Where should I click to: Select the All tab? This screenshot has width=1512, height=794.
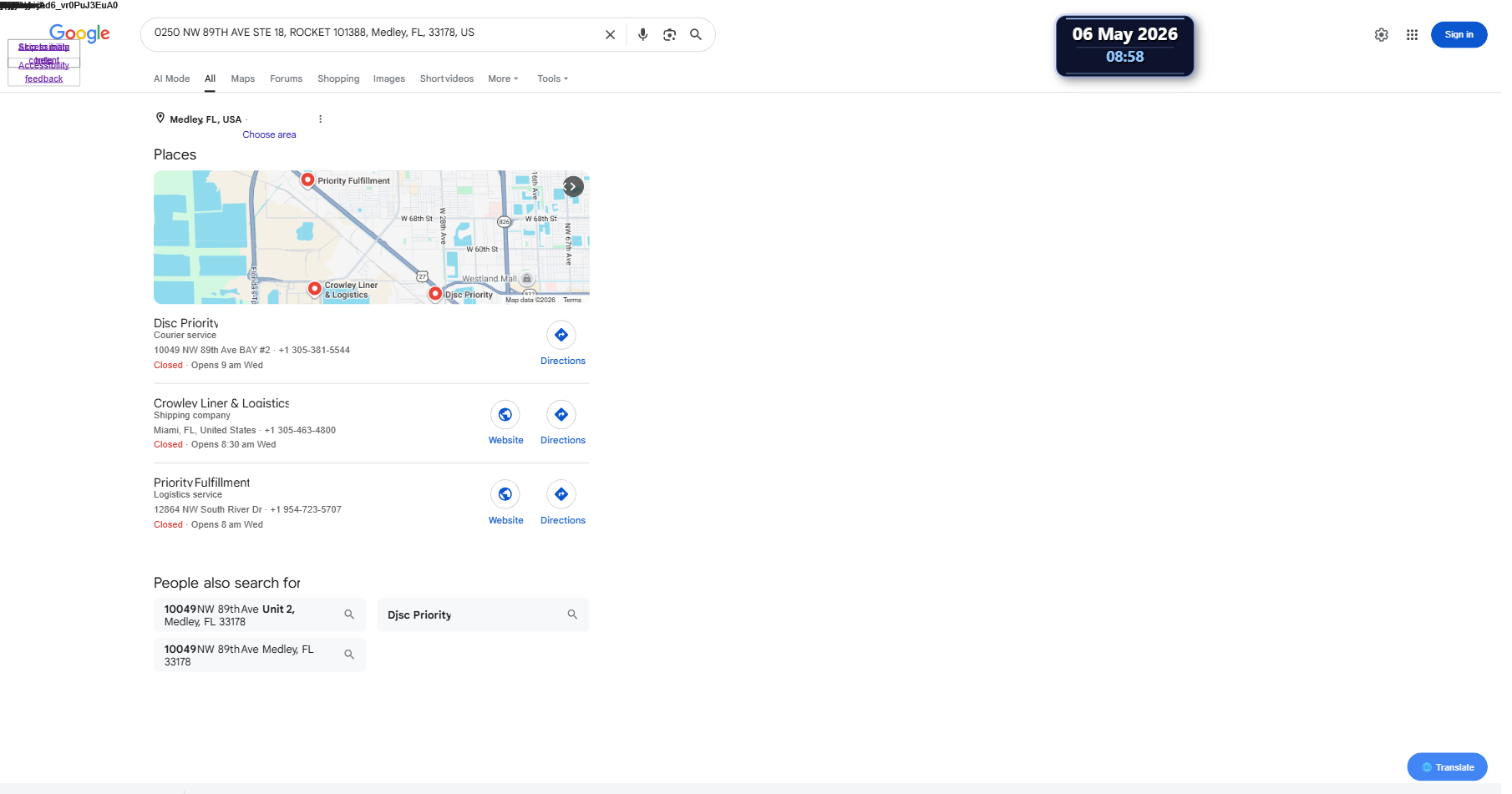211,78
